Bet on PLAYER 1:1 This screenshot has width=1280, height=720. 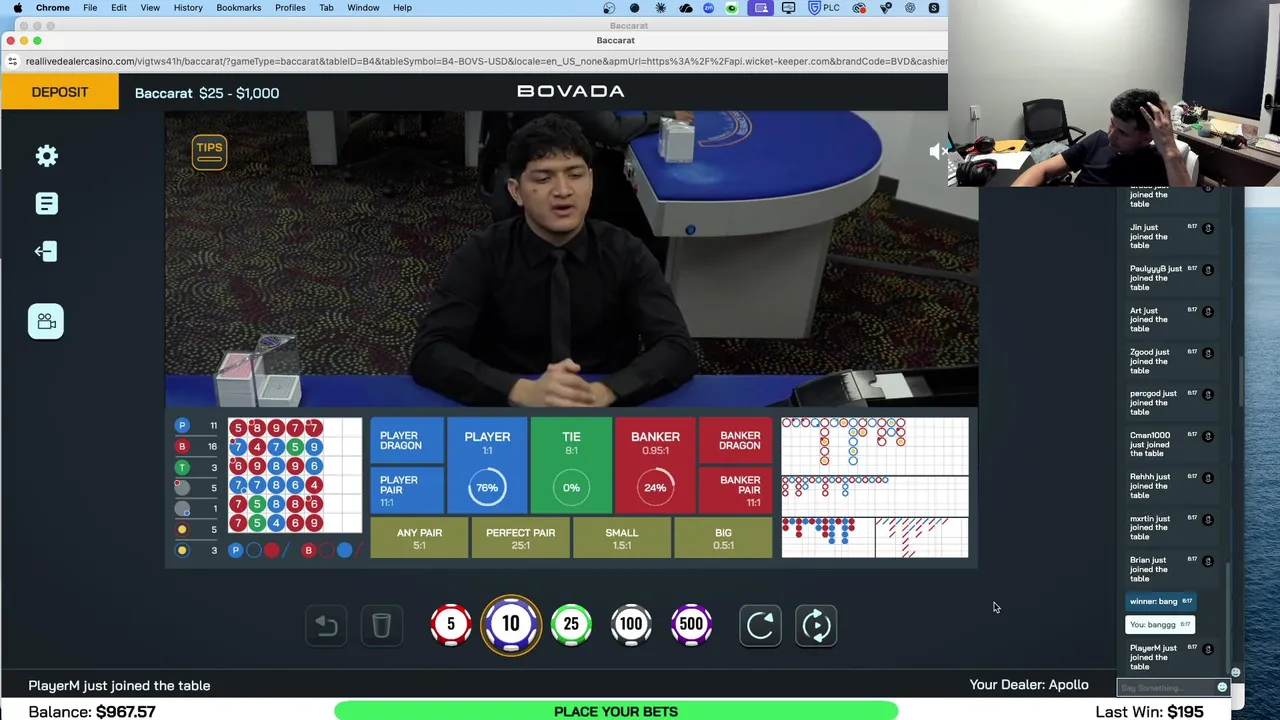(x=487, y=468)
